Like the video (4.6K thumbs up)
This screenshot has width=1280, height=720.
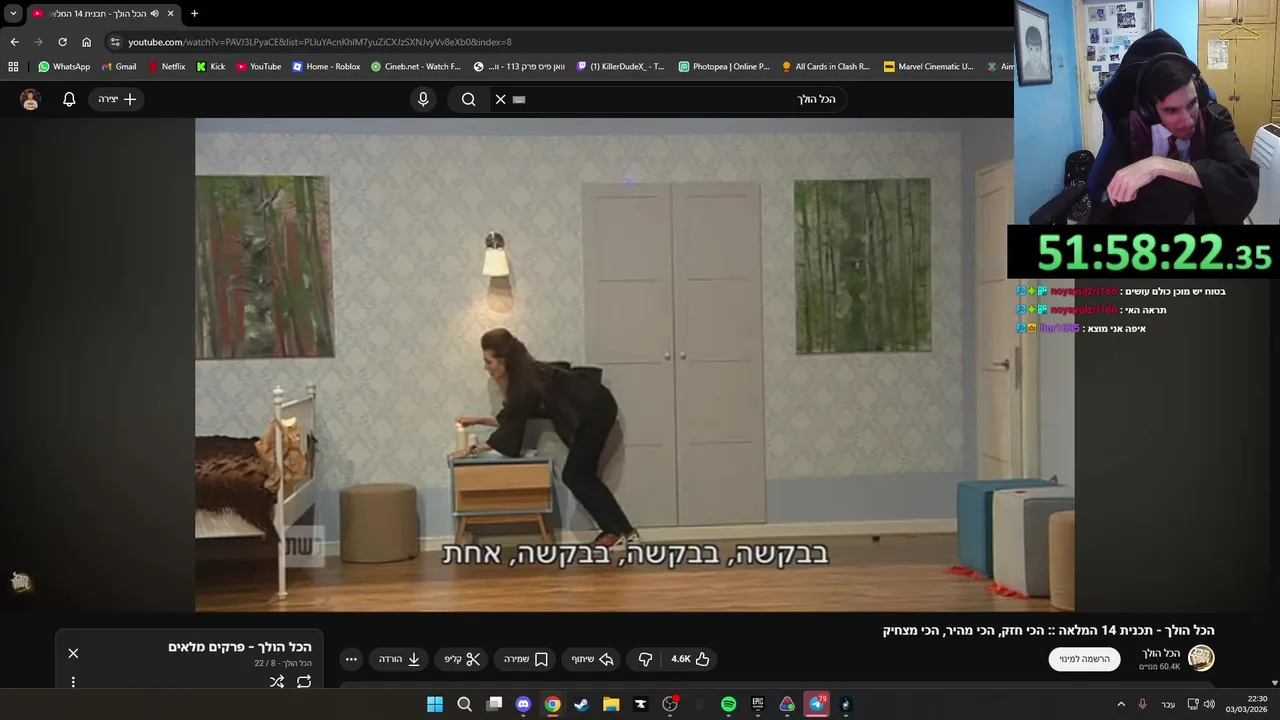click(x=691, y=659)
